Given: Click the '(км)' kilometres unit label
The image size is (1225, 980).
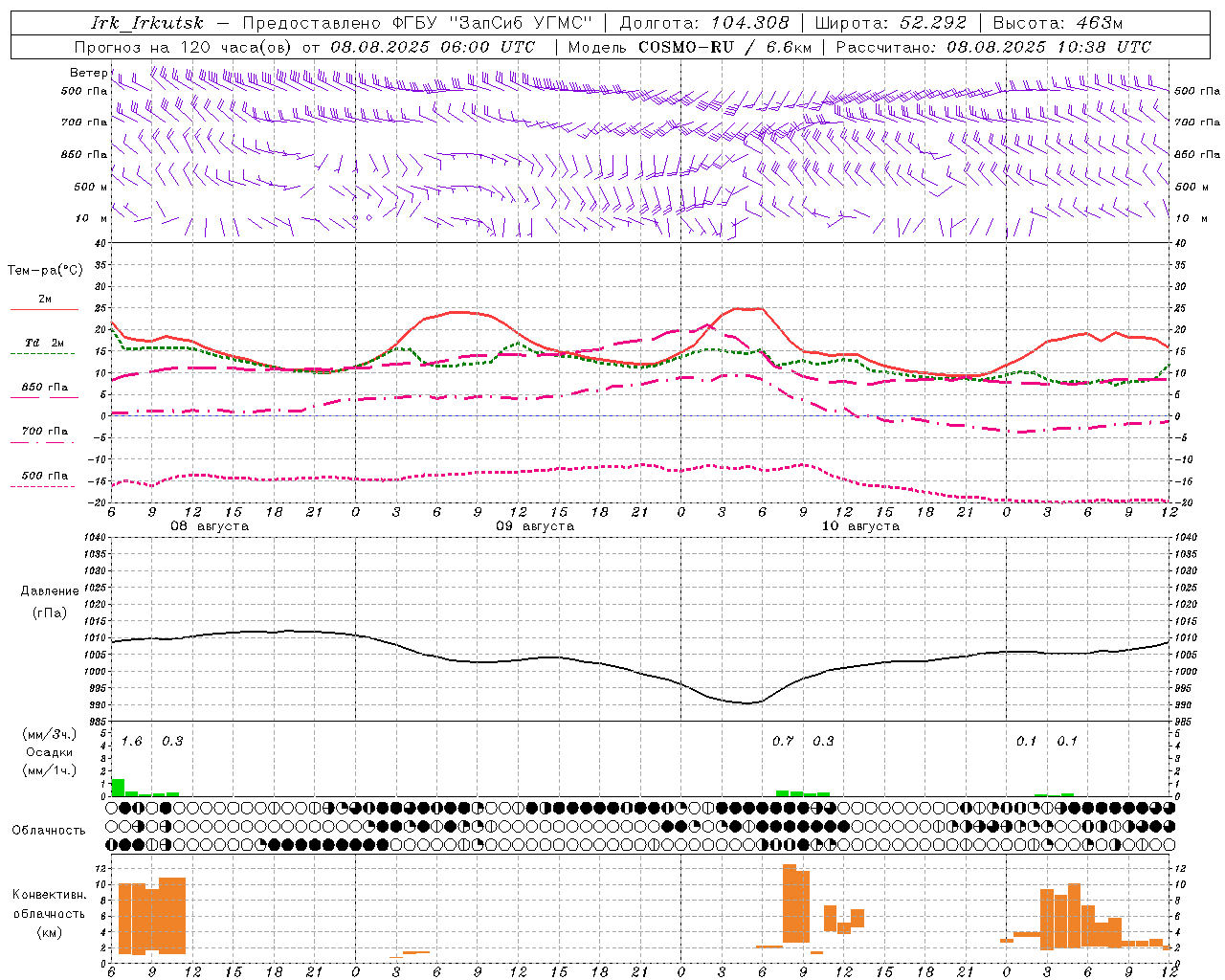Looking at the screenshot, I should tap(49, 932).
